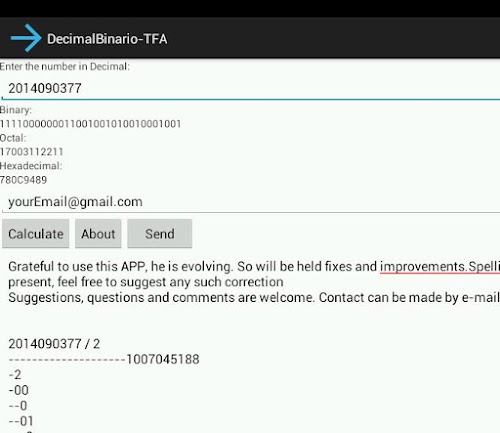Click the binary result 1111000000011...
This screenshot has width=500, height=433.
point(90,124)
